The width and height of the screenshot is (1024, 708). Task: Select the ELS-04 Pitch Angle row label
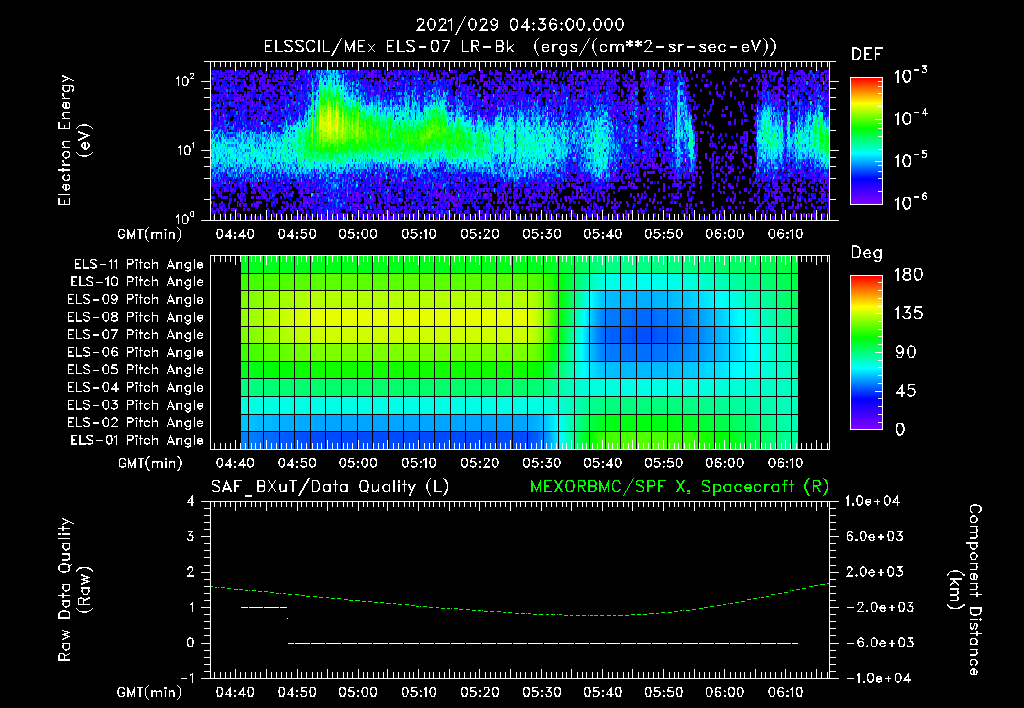[x=136, y=388]
